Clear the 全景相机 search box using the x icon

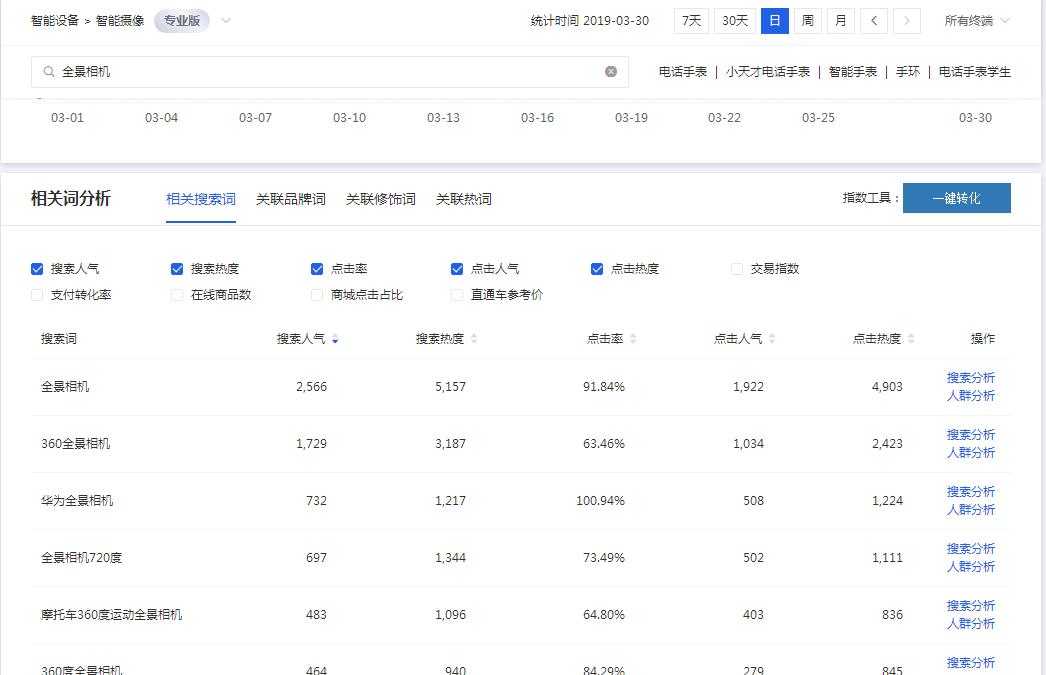pos(609,71)
